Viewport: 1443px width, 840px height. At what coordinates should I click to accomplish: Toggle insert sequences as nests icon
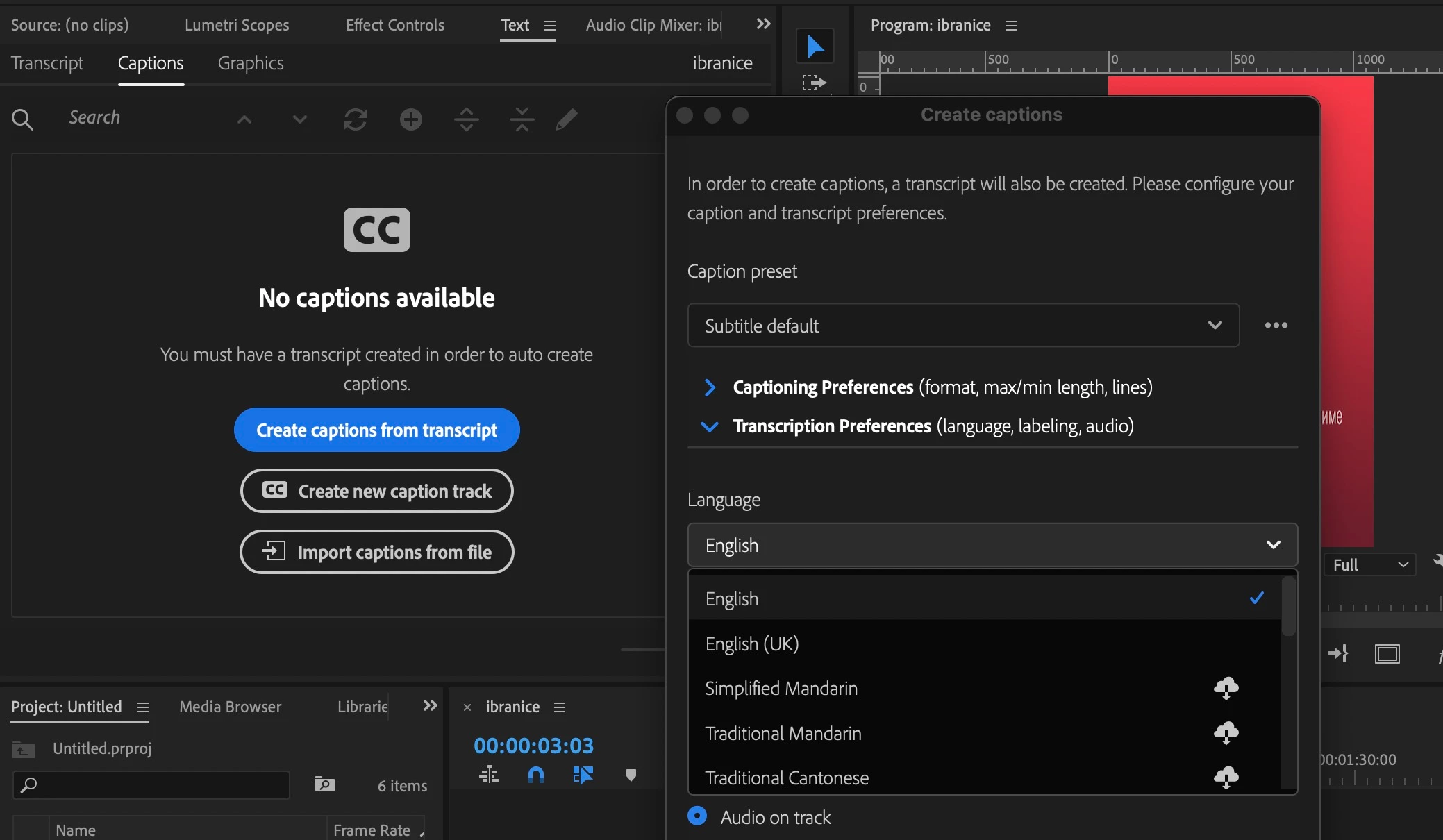pos(489,775)
